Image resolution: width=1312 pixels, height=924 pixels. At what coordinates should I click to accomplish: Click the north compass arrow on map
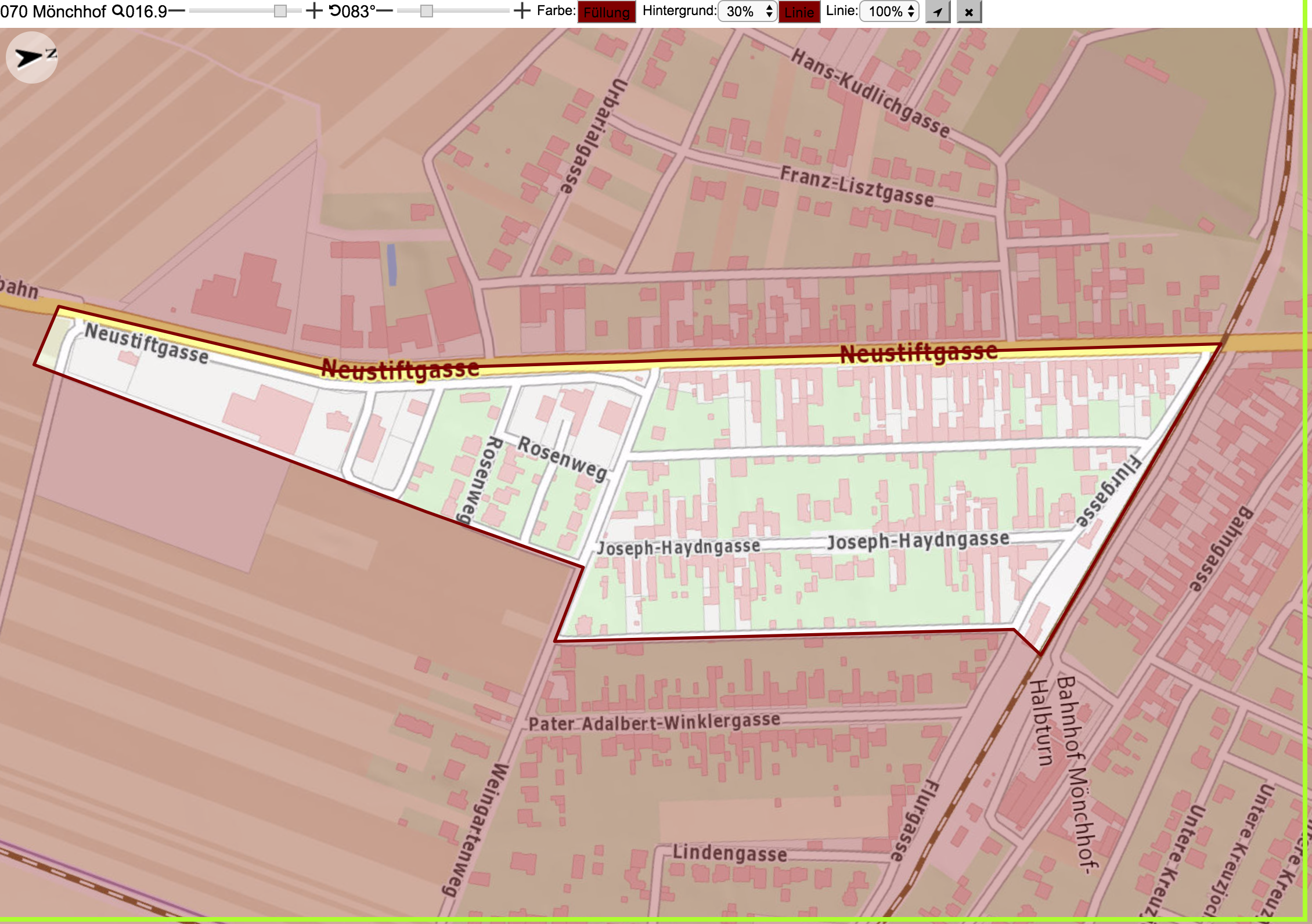coord(32,57)
